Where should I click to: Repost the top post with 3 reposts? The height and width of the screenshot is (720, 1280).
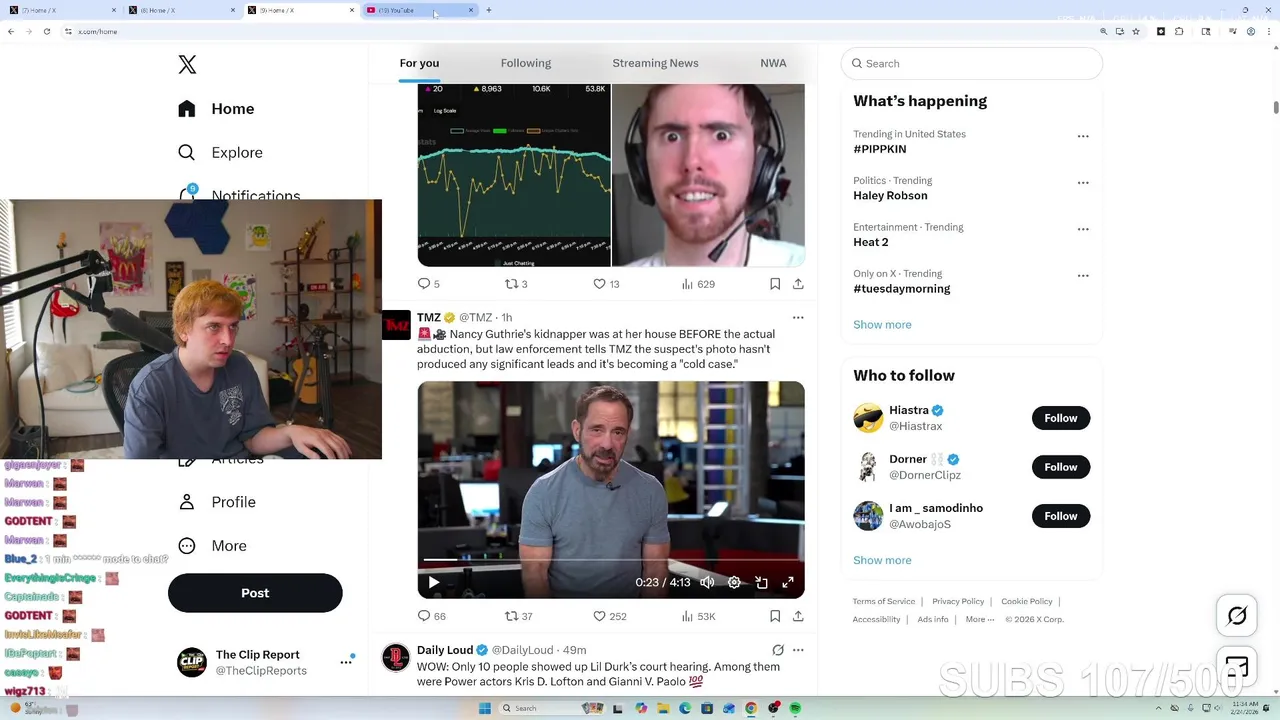(x=516, y=284)
